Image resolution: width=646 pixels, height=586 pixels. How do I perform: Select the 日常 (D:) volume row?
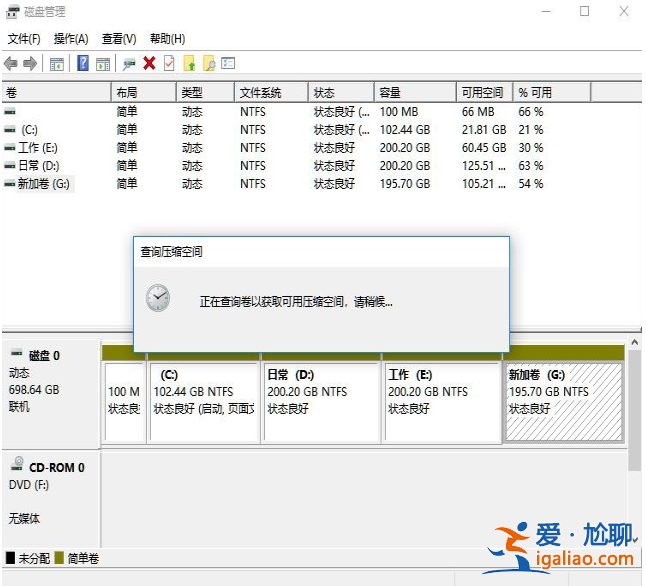(39, 166)
